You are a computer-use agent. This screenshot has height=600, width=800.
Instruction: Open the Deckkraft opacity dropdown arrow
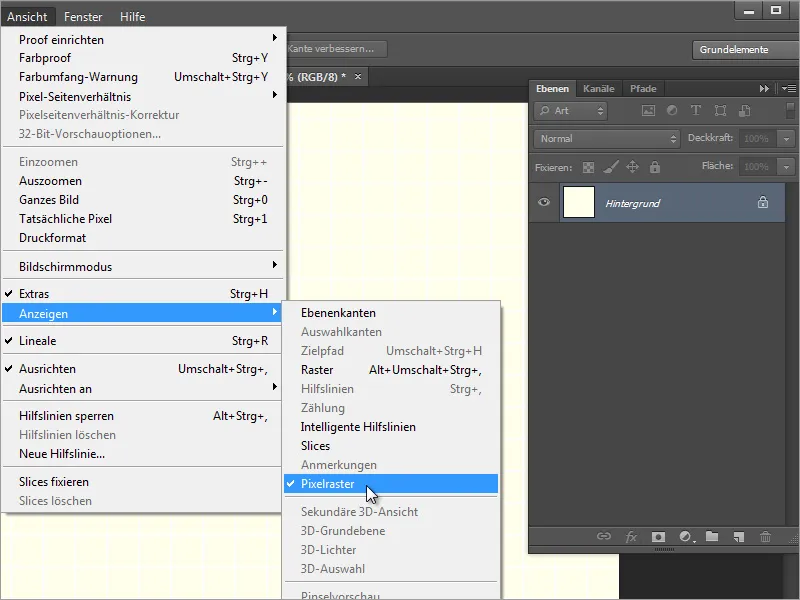click(x=786, y=139)
